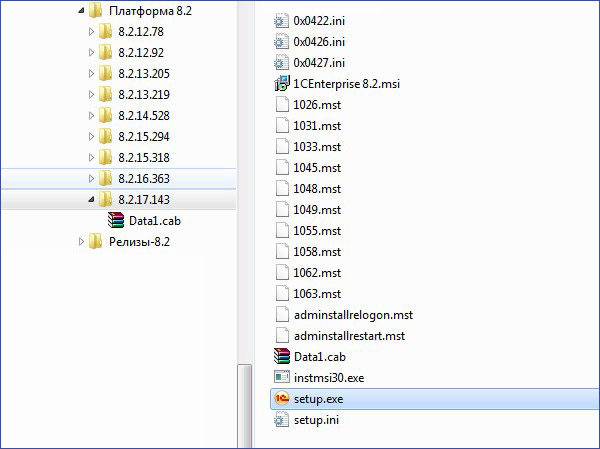This screenshot has height=449, width=600.
Task: Click the 8.2.13.205 folder icon
Action: [105, 73]
